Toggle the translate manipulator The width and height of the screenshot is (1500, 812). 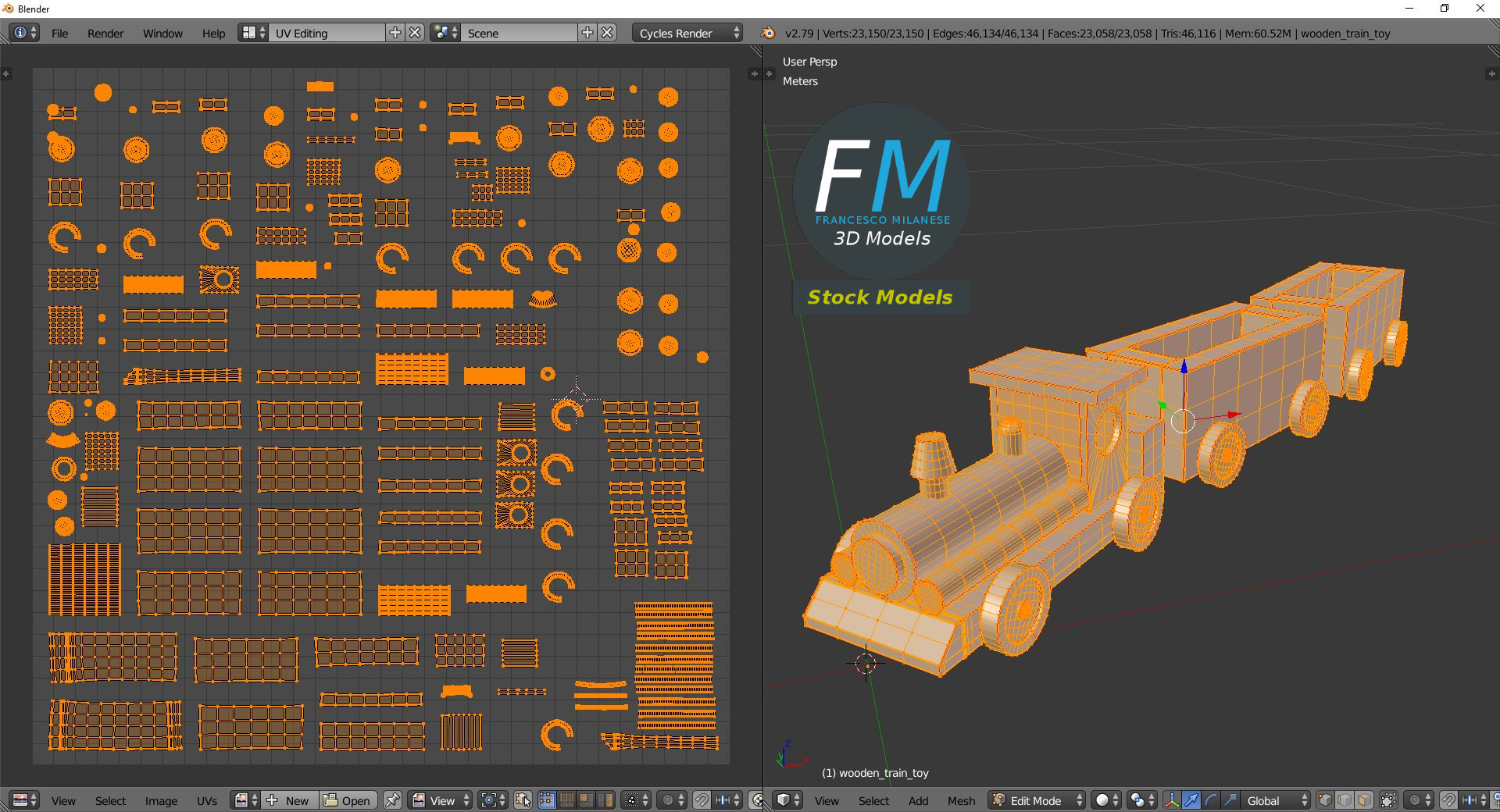tap(1191, 800)
